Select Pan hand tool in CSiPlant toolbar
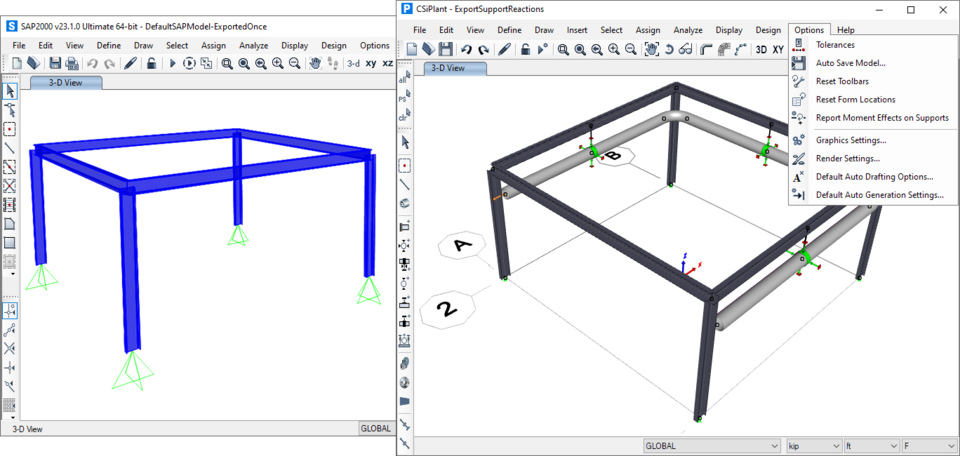Image resolution: width=960 pixels, height=456 pixels. coord(652,50)
